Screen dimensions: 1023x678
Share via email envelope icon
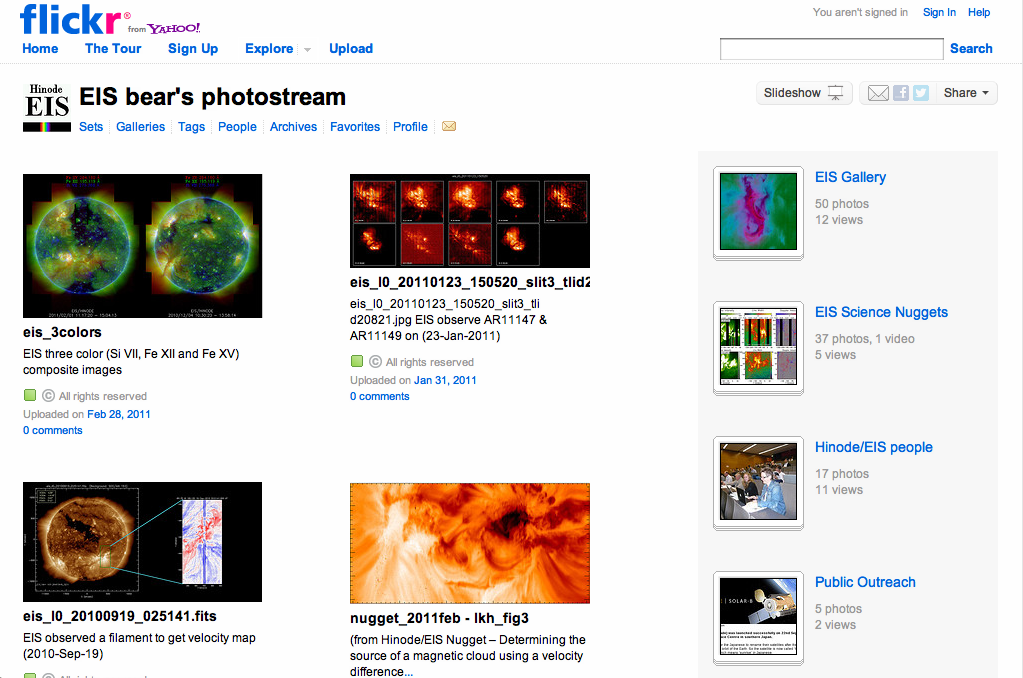point(877,93)
